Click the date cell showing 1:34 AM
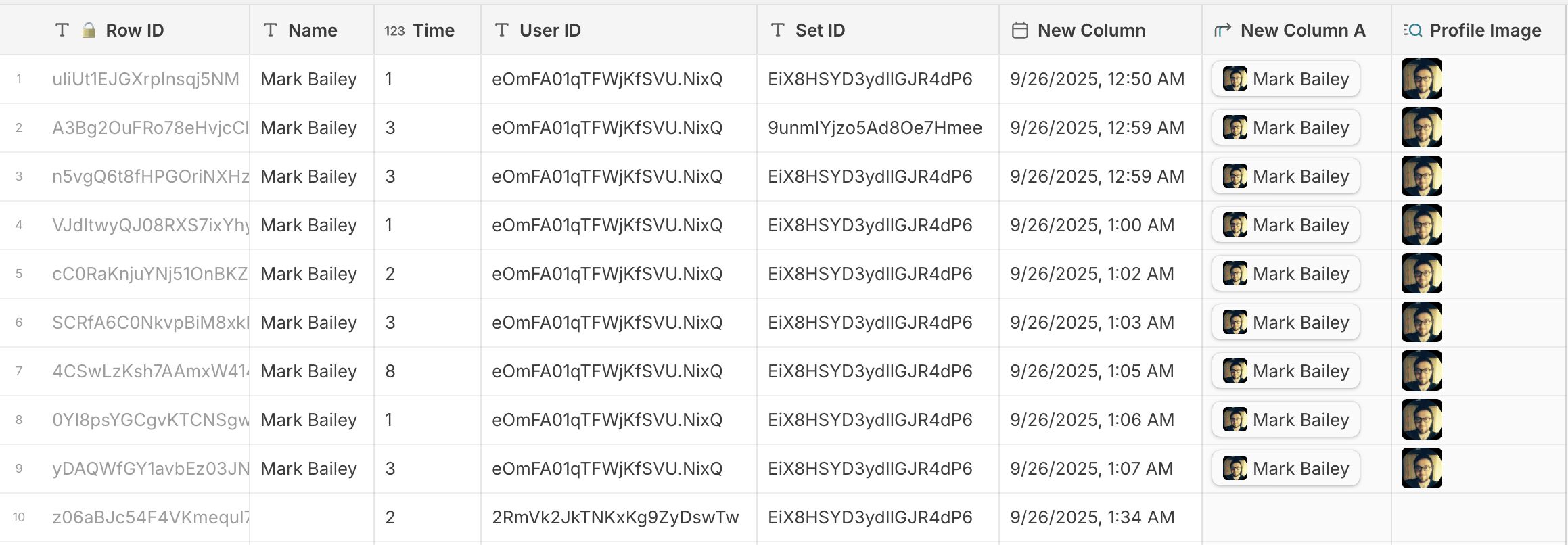The height and width of the screenshot is (545, 1568). 1092,517
